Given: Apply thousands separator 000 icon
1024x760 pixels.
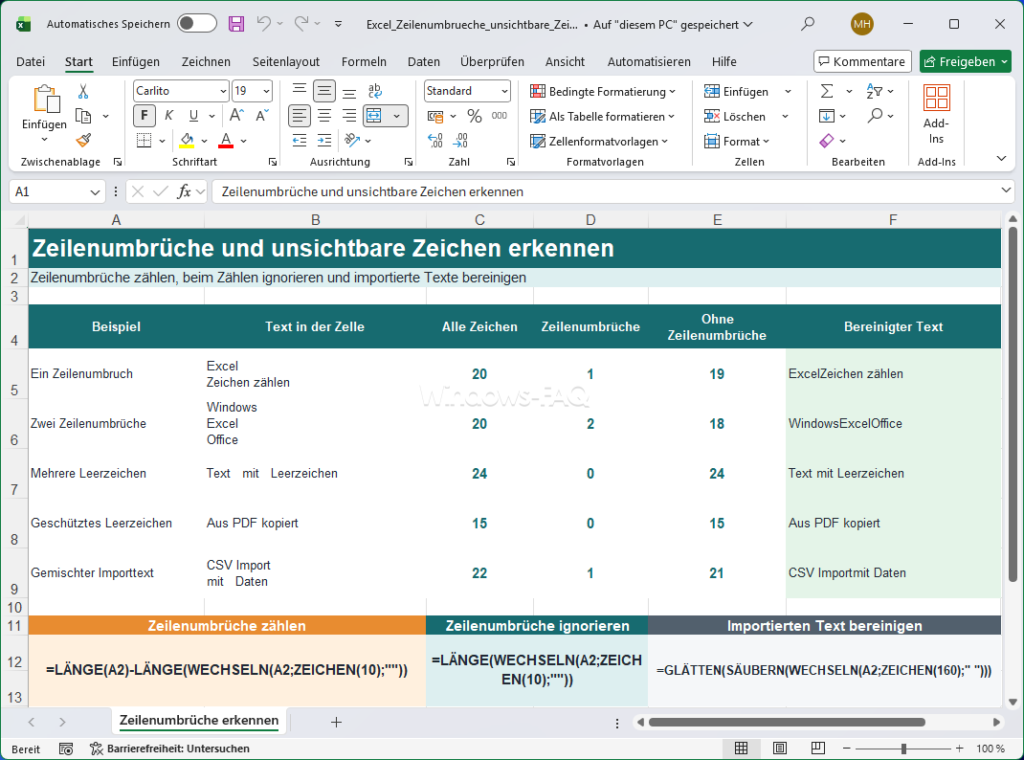Looking at the screenshot, I should coord(499,116).
